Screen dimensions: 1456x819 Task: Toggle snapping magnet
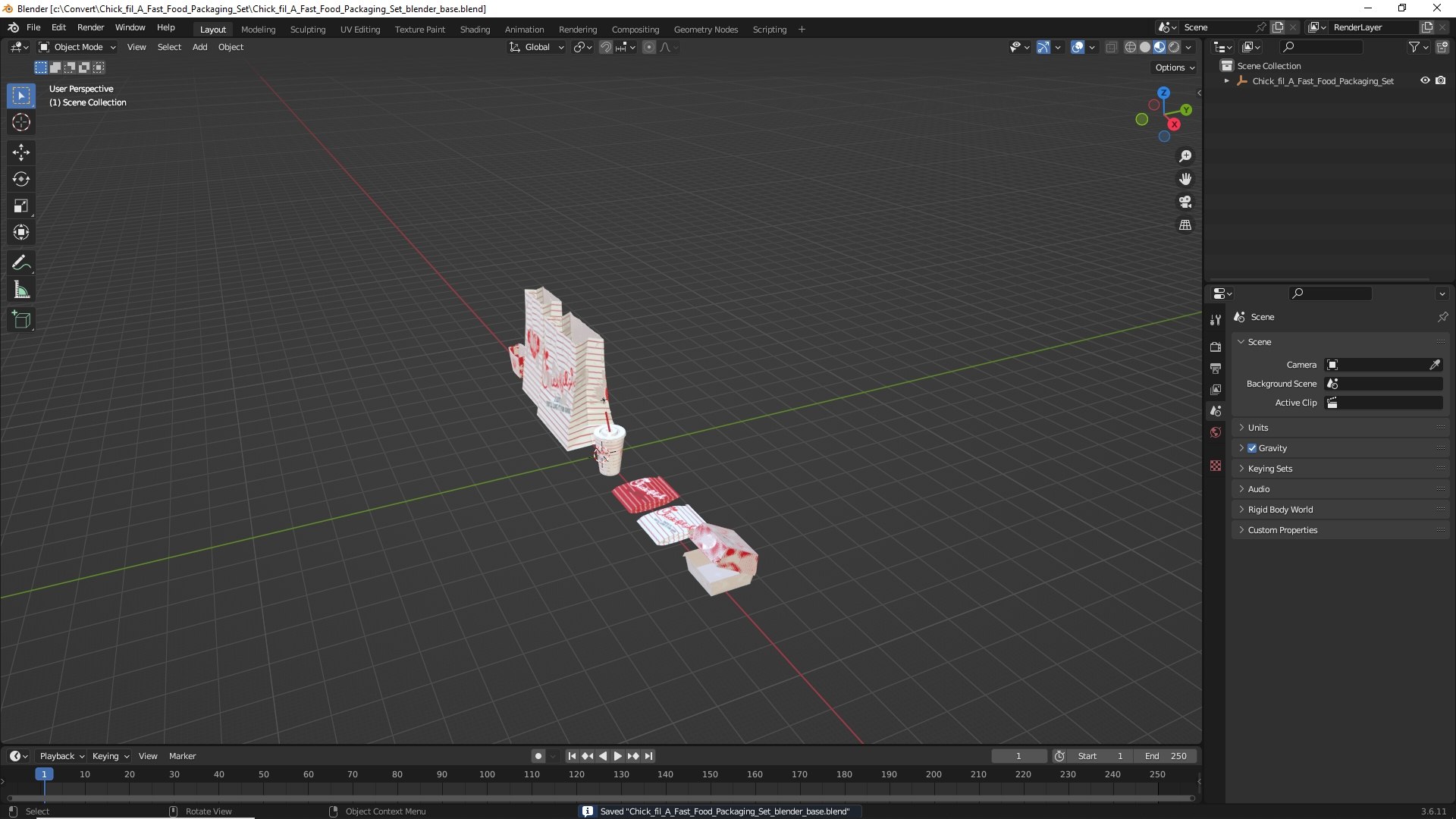(x=605, y=47)
